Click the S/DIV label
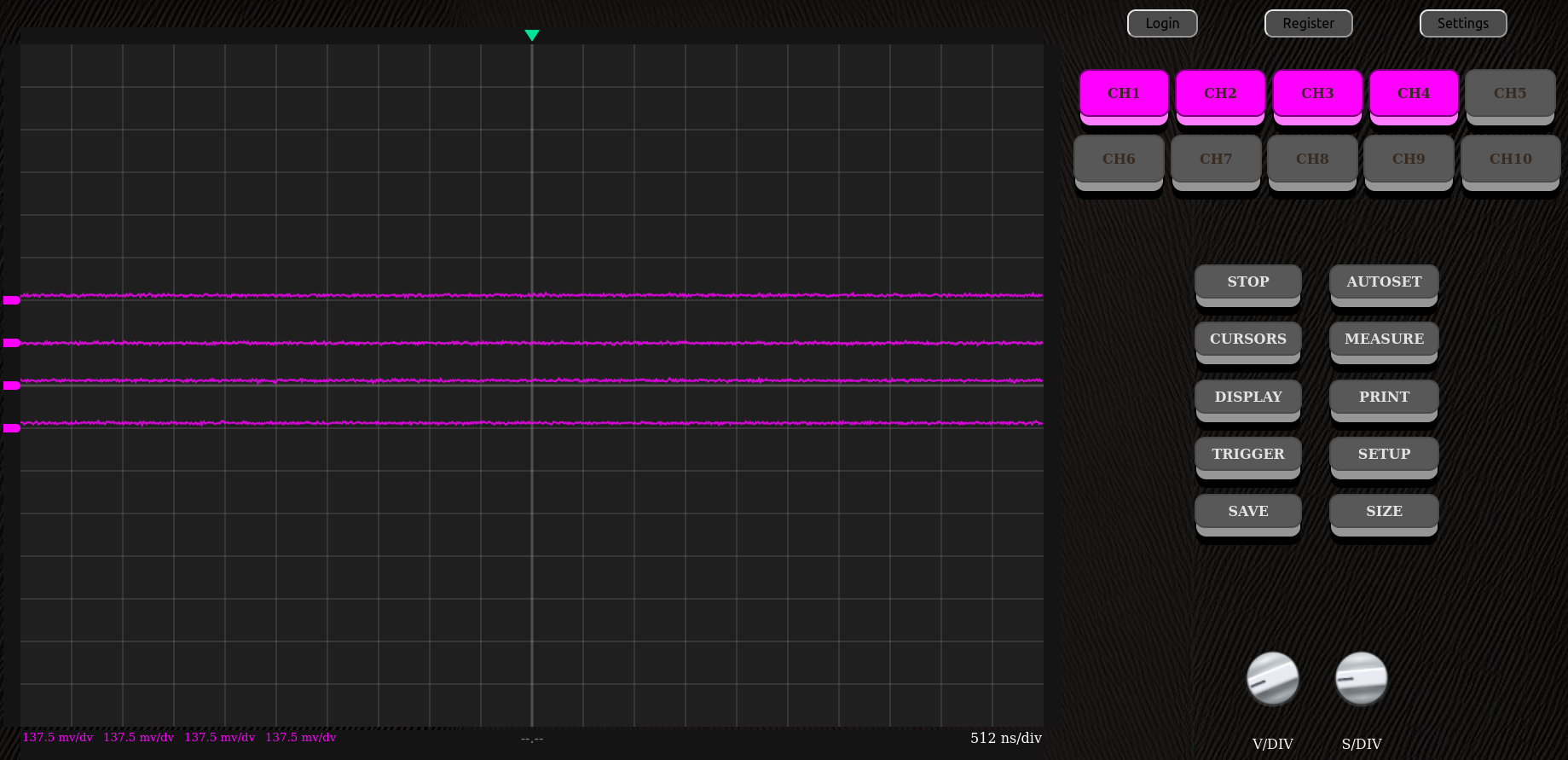This screenshot has height=760, width=1568. [x=1362, y=744]
